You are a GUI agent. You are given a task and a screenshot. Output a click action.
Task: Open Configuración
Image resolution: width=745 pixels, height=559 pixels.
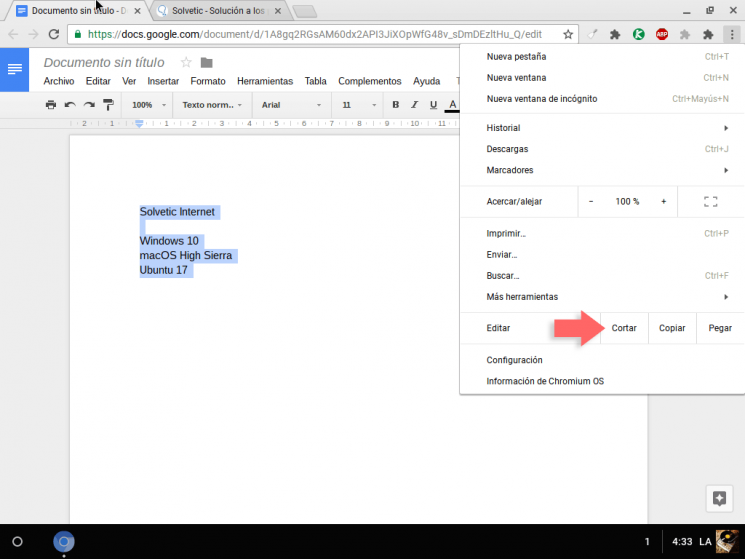pyautogui.click(x=602, y=360)
